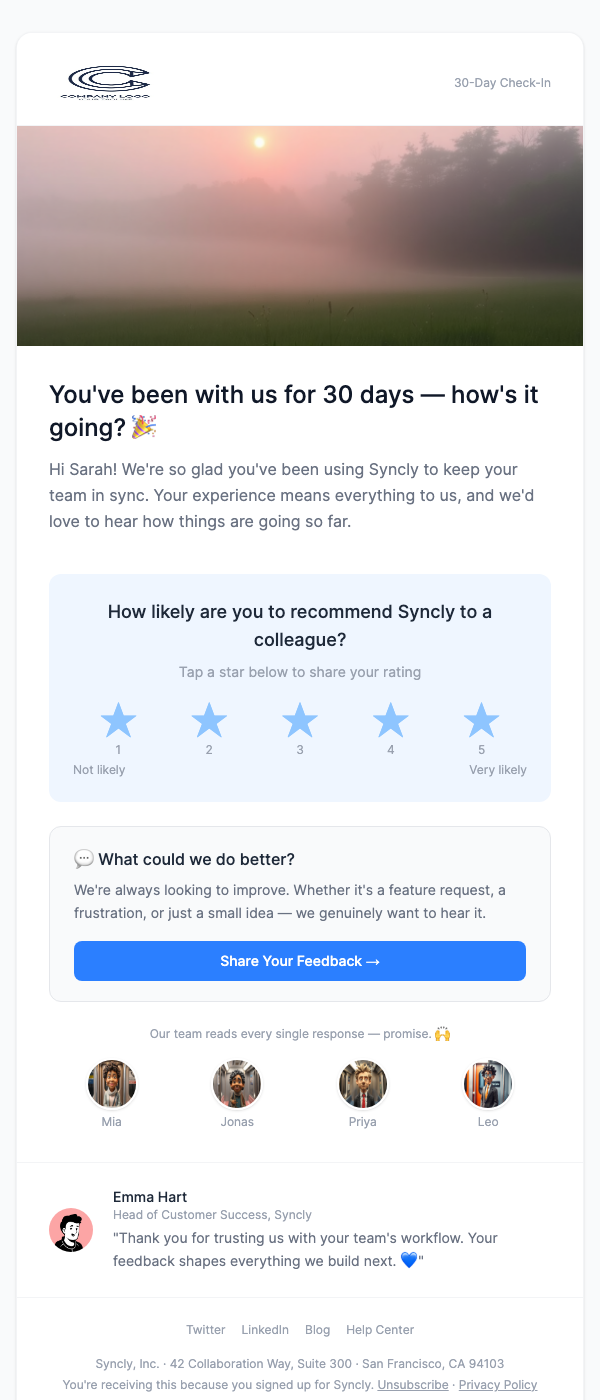Viewport: 600px width, 1400px height.
Task: Click the Syncly company logo
Action: point(108,82)
